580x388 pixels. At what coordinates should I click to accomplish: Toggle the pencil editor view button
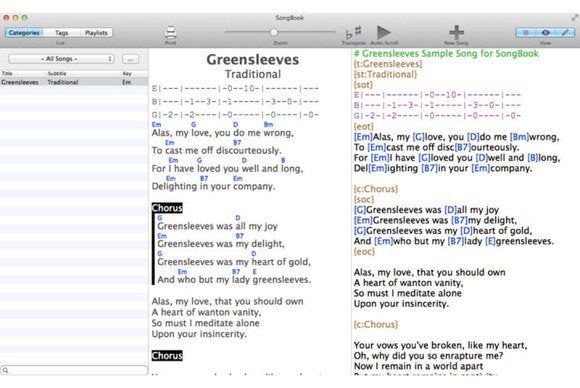[565, 33]
